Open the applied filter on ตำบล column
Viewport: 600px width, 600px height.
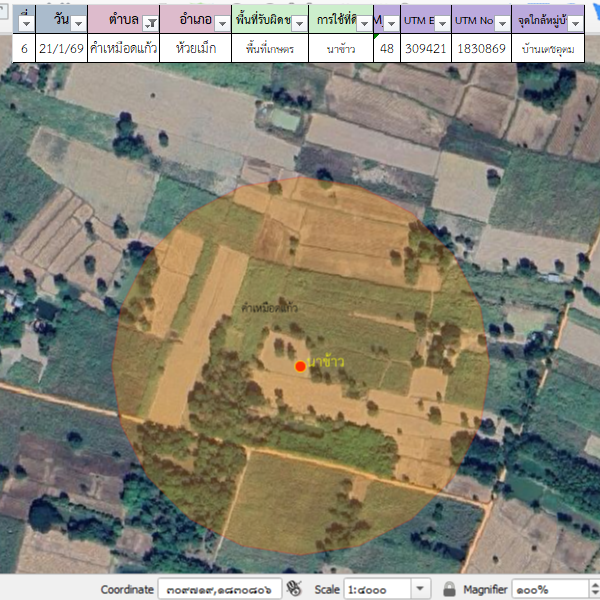coord(150,23)
